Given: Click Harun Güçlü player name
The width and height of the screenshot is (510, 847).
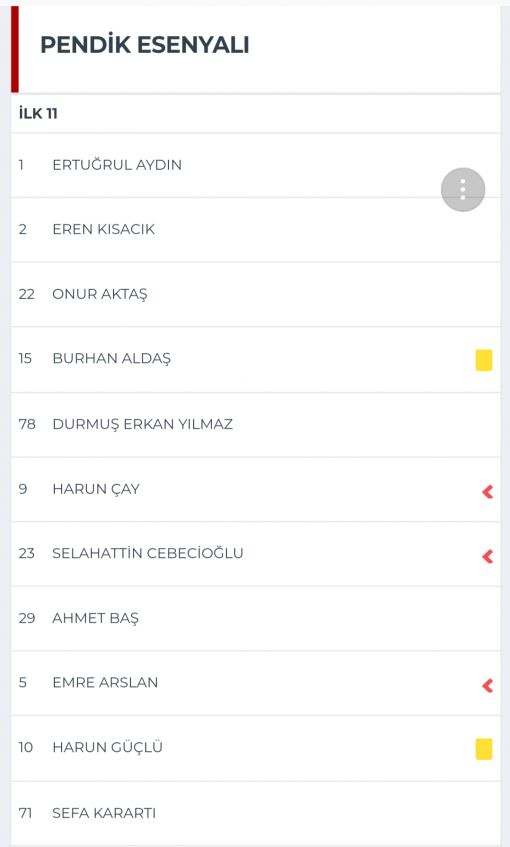Looking at the screenshot, I should click(x=108, y=747).
